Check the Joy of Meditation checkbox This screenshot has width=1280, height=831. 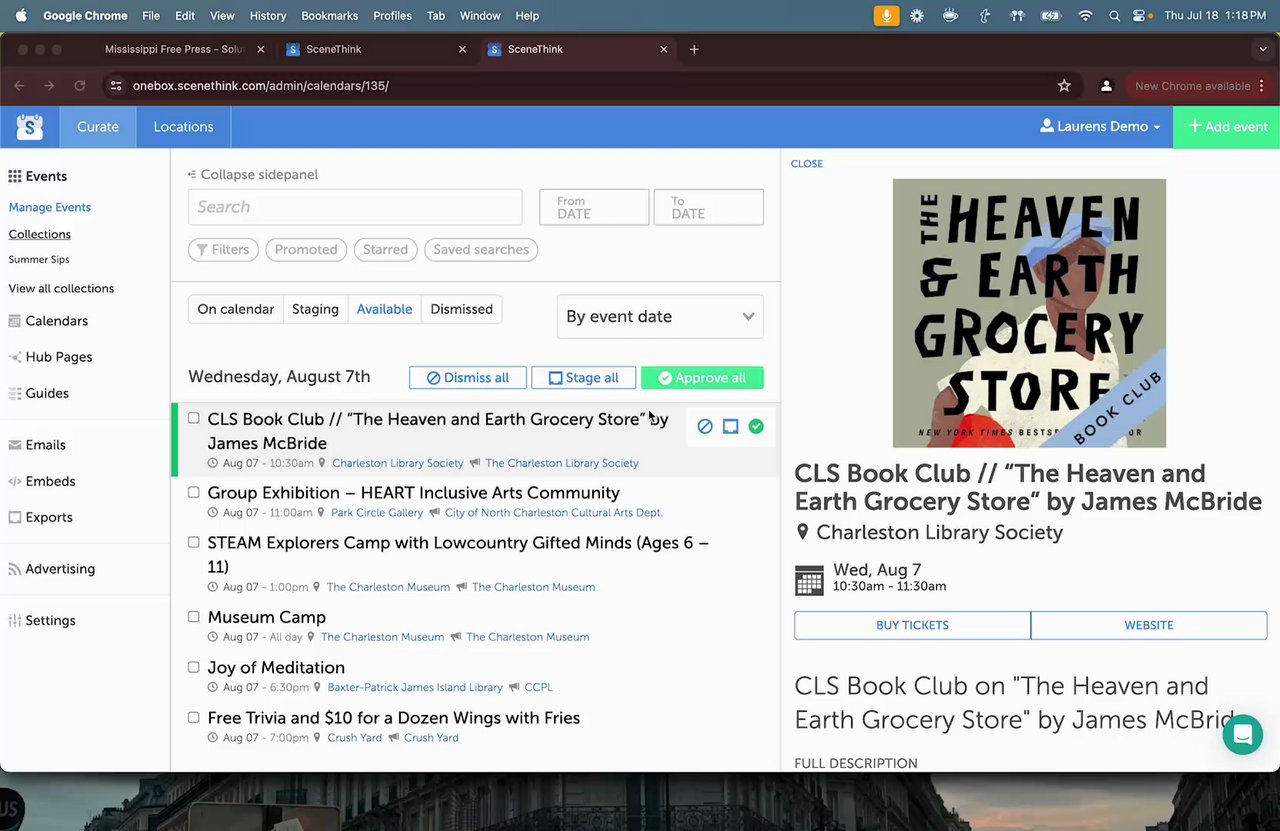click(x=194, y=667)
